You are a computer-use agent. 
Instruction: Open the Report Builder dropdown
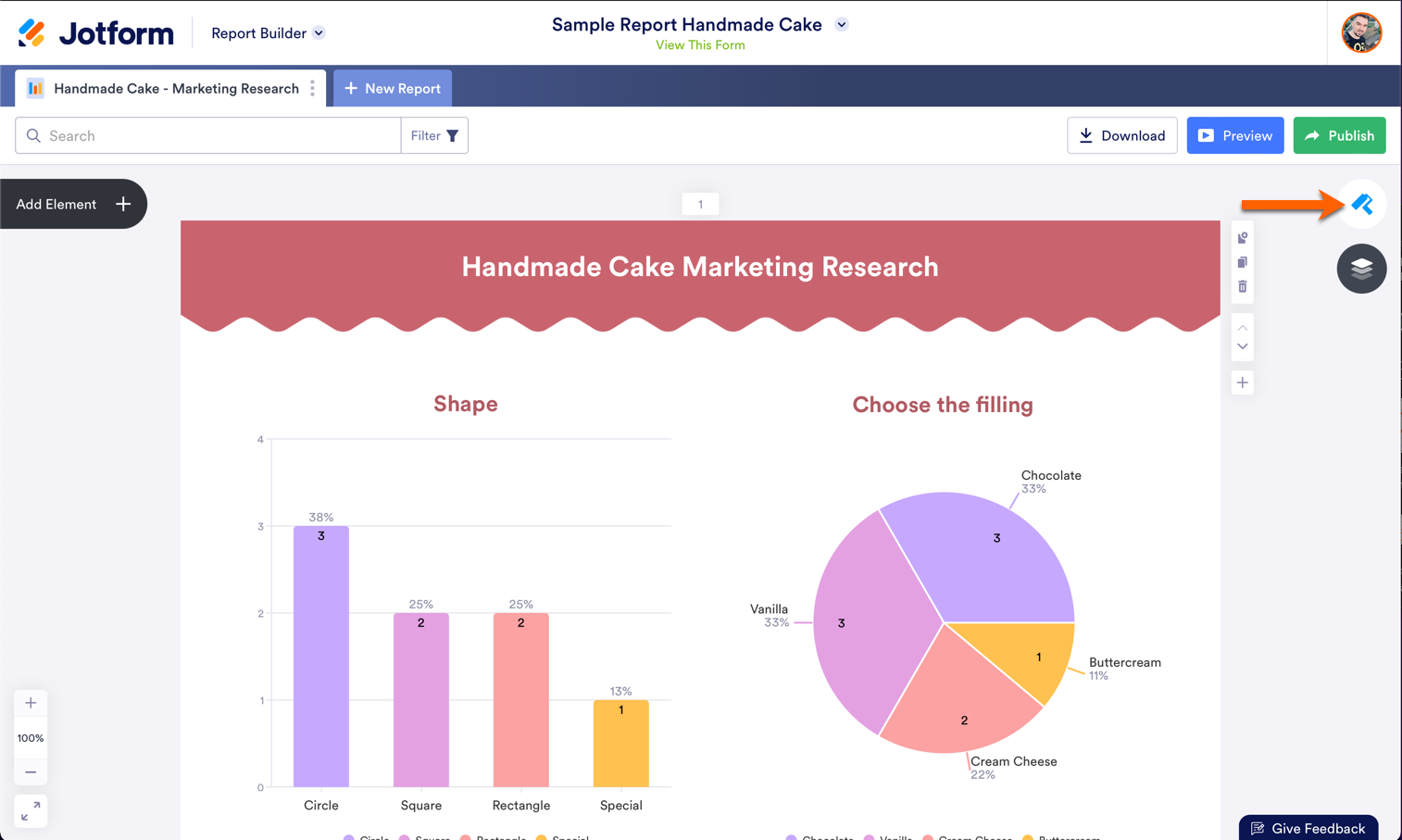click(x=268, y=33)
